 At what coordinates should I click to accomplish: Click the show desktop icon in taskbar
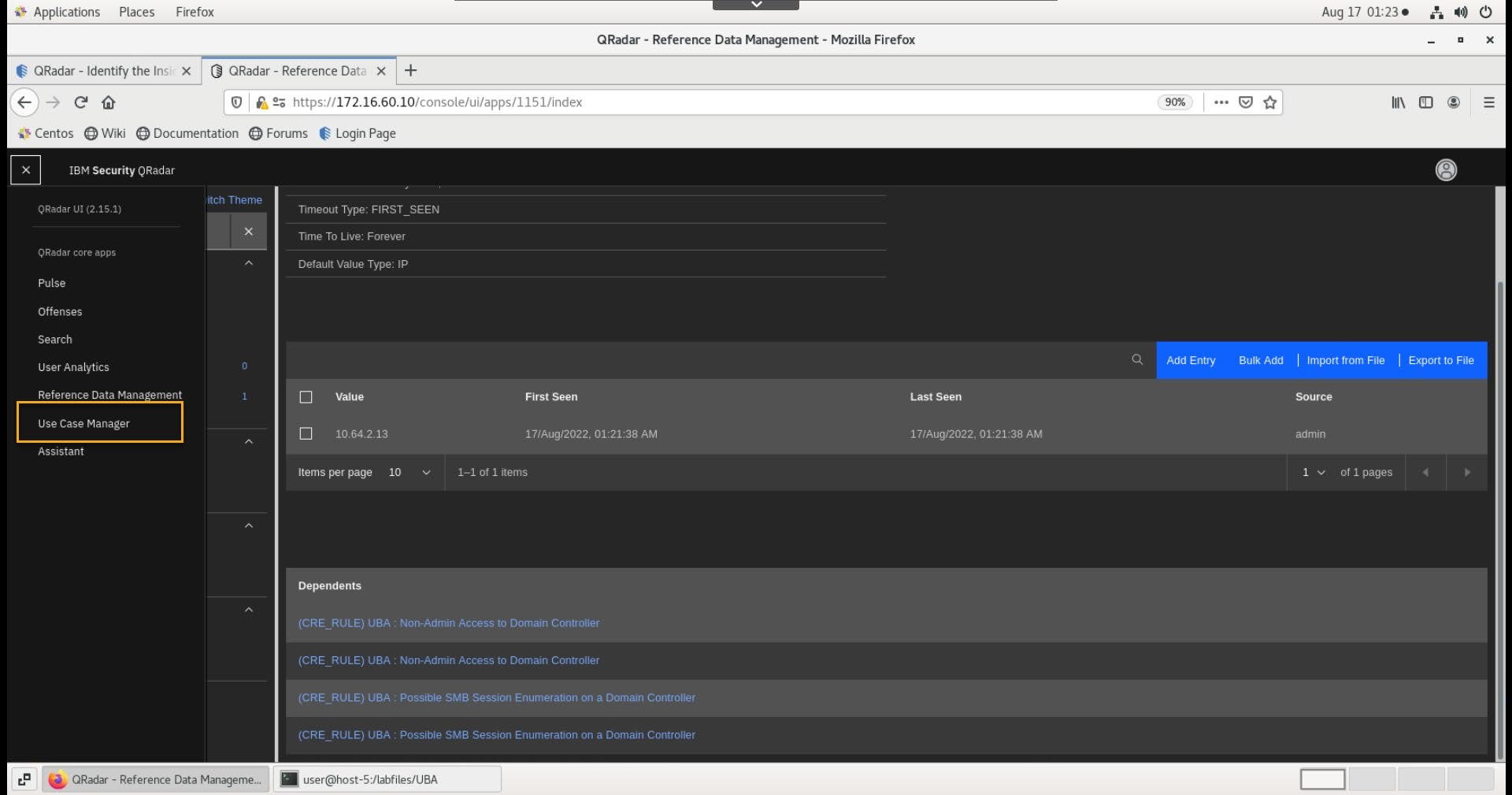pos(24,779)
